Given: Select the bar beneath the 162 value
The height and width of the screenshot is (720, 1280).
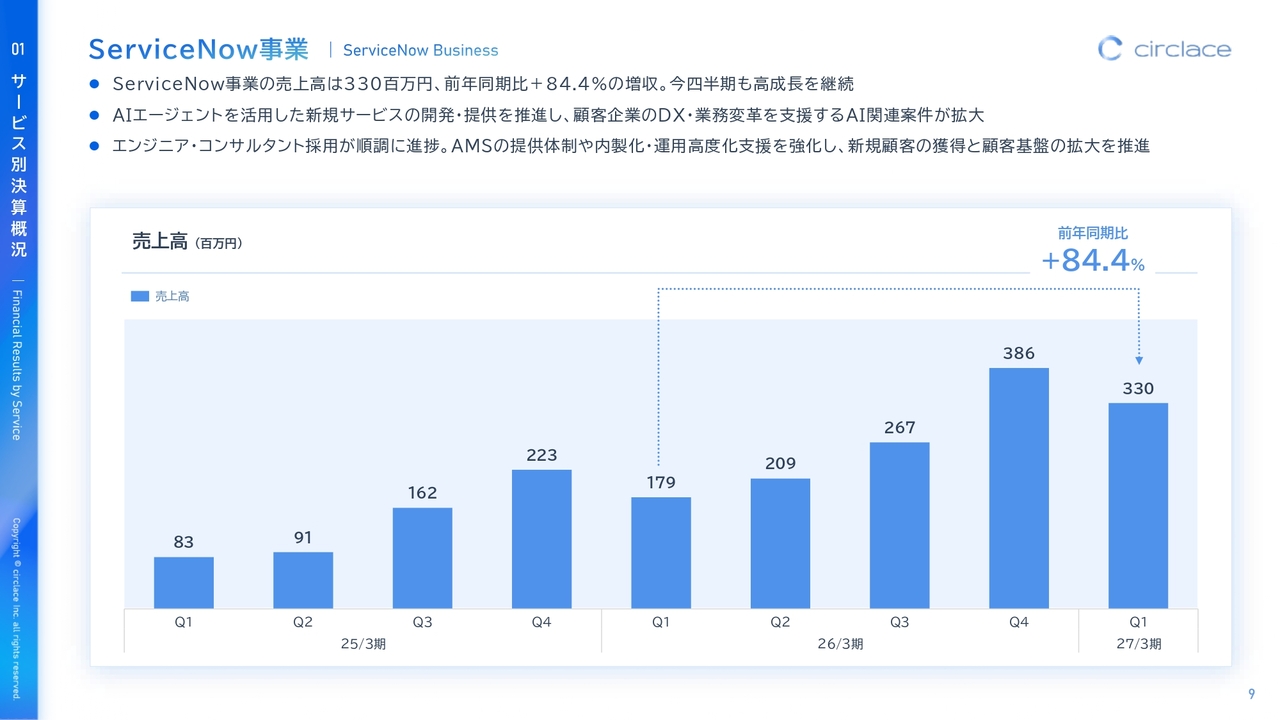Looking at the screenshot, I should pos(422,558).
